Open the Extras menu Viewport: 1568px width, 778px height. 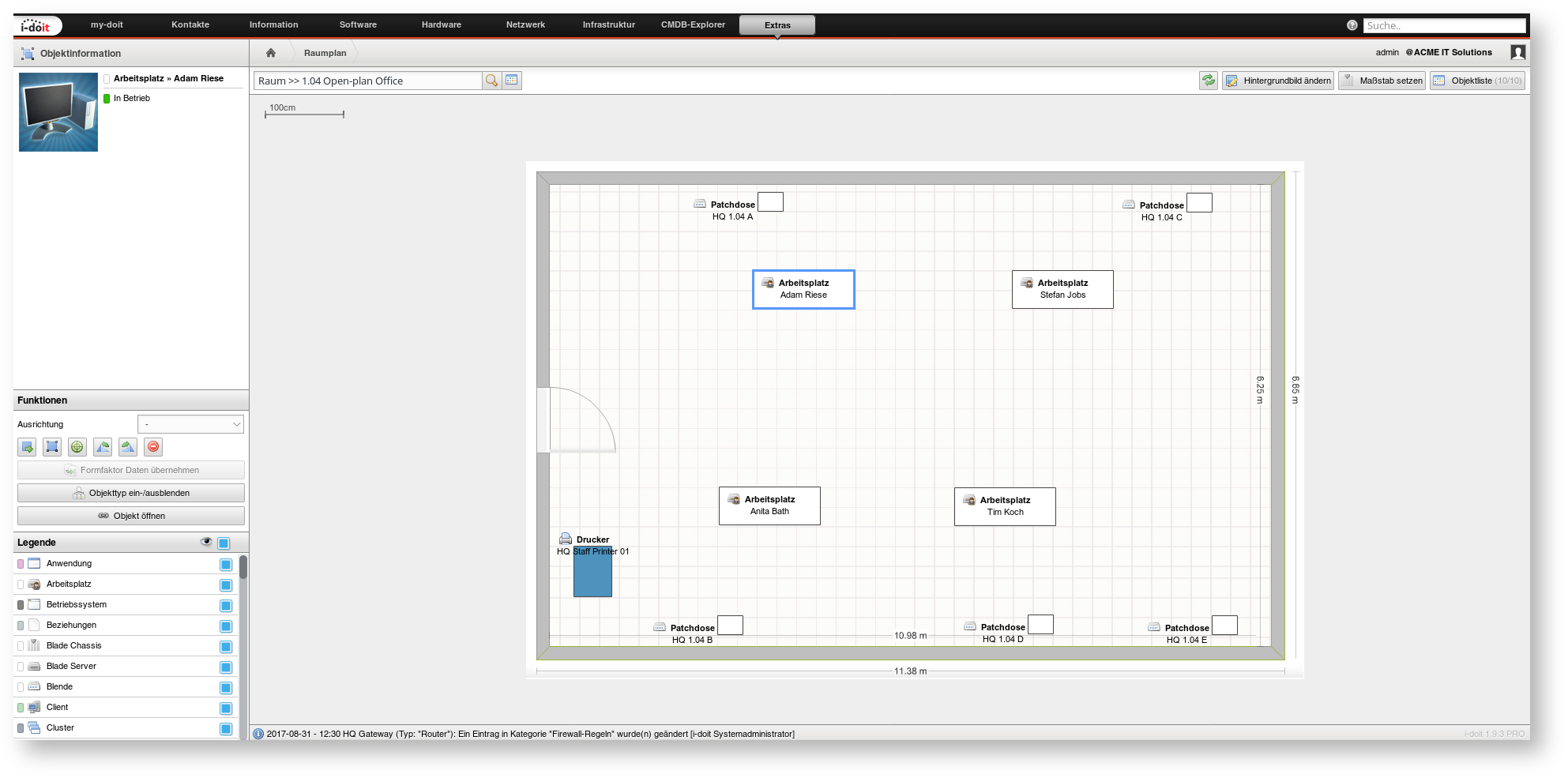coord(776,25)
